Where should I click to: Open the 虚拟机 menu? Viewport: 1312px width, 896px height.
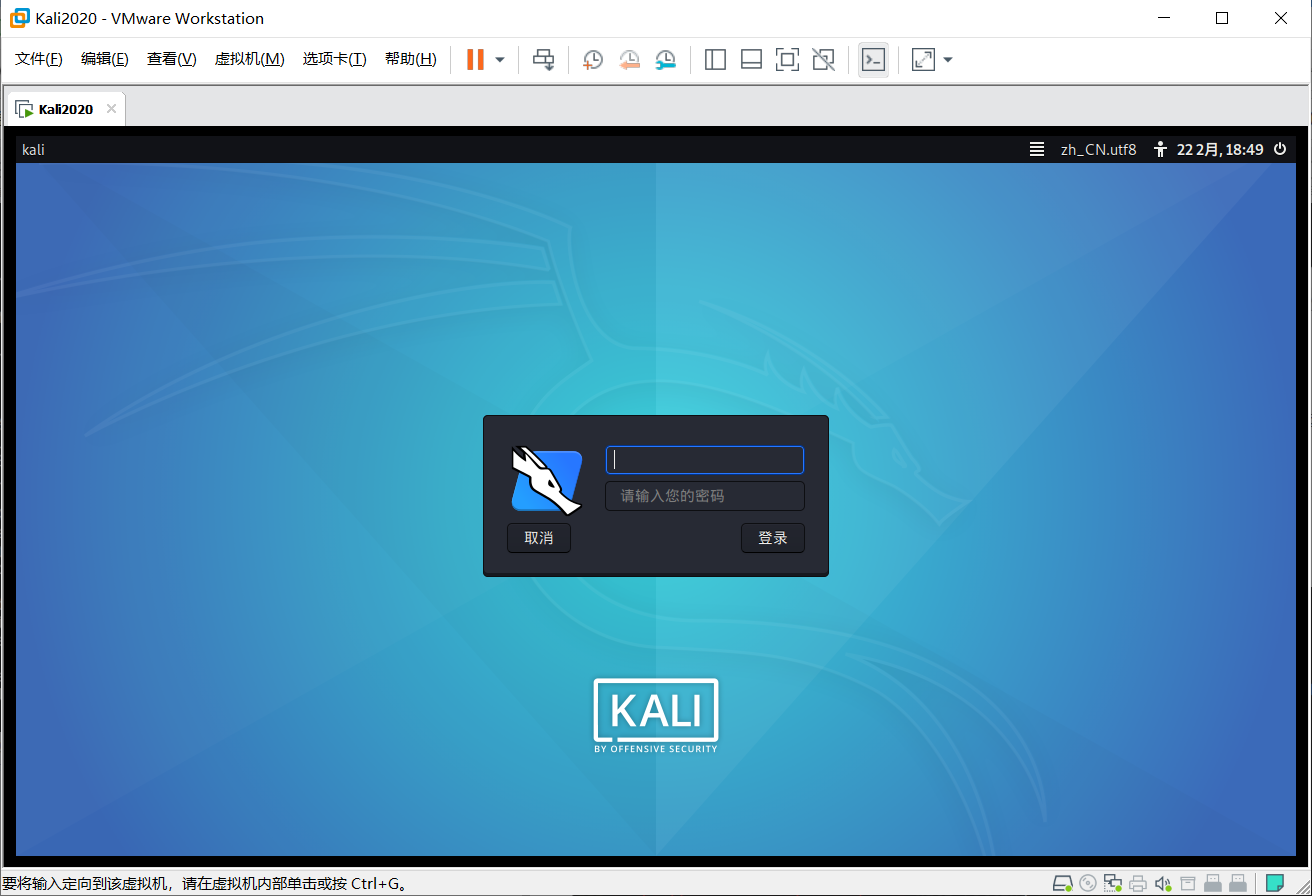(249, 58)
